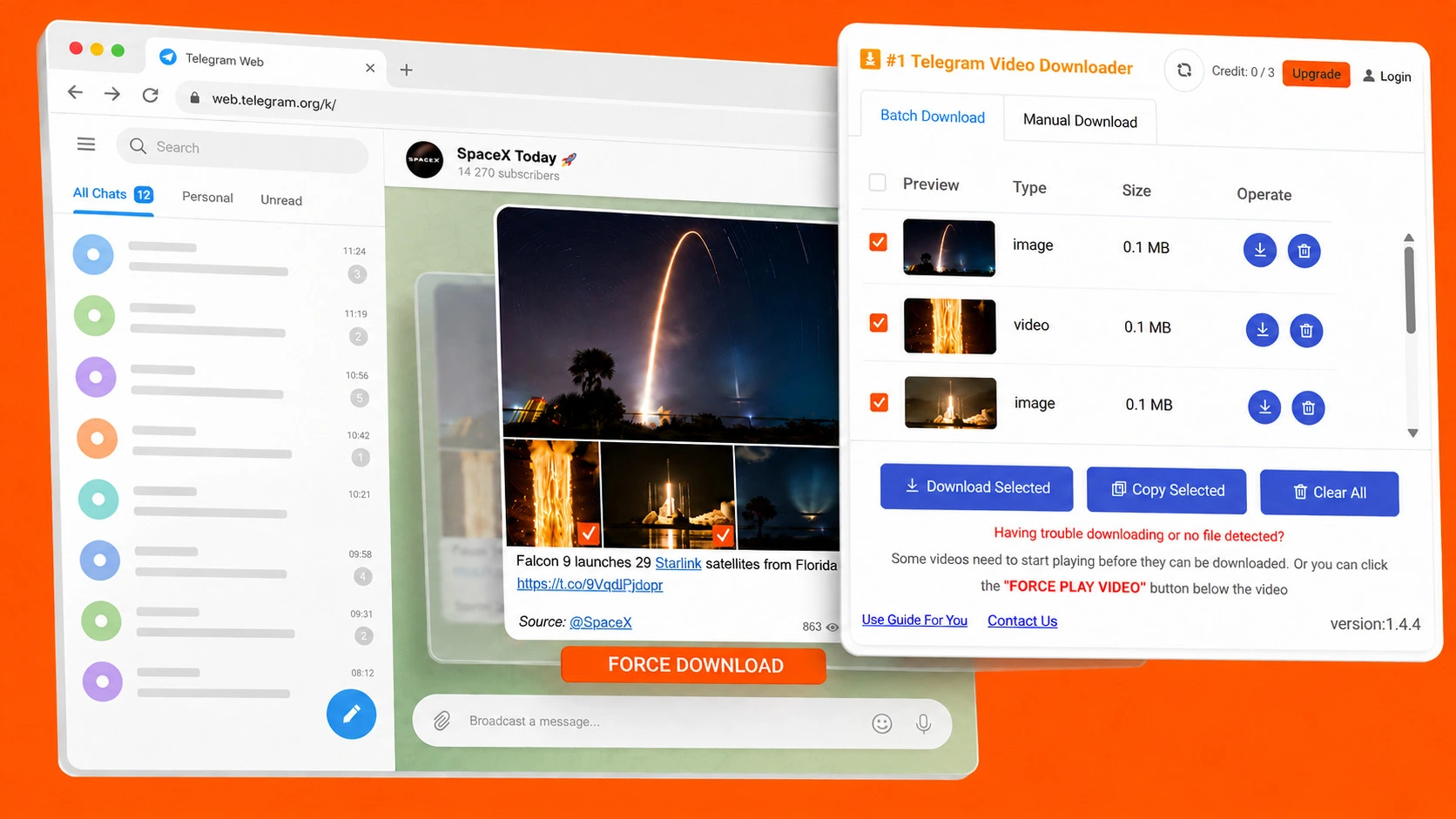Open the t.co link in the post
This screenshot has height=819, width=1456.
click(590, 584)
